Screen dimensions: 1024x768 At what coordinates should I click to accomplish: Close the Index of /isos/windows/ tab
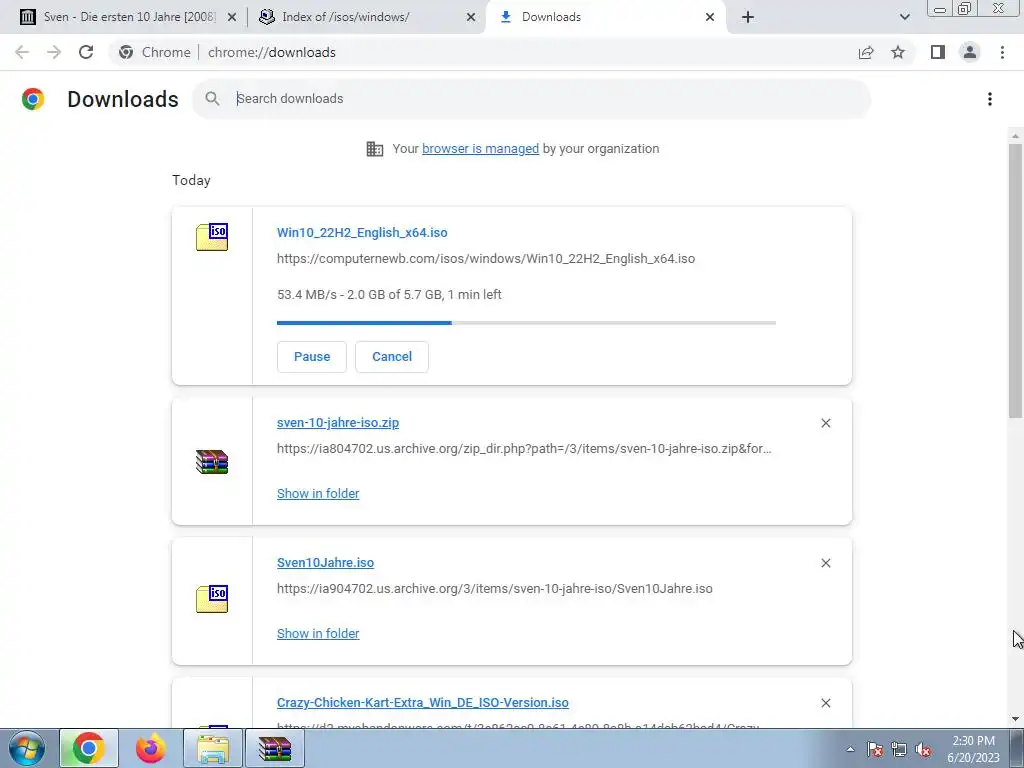[471, 17]
